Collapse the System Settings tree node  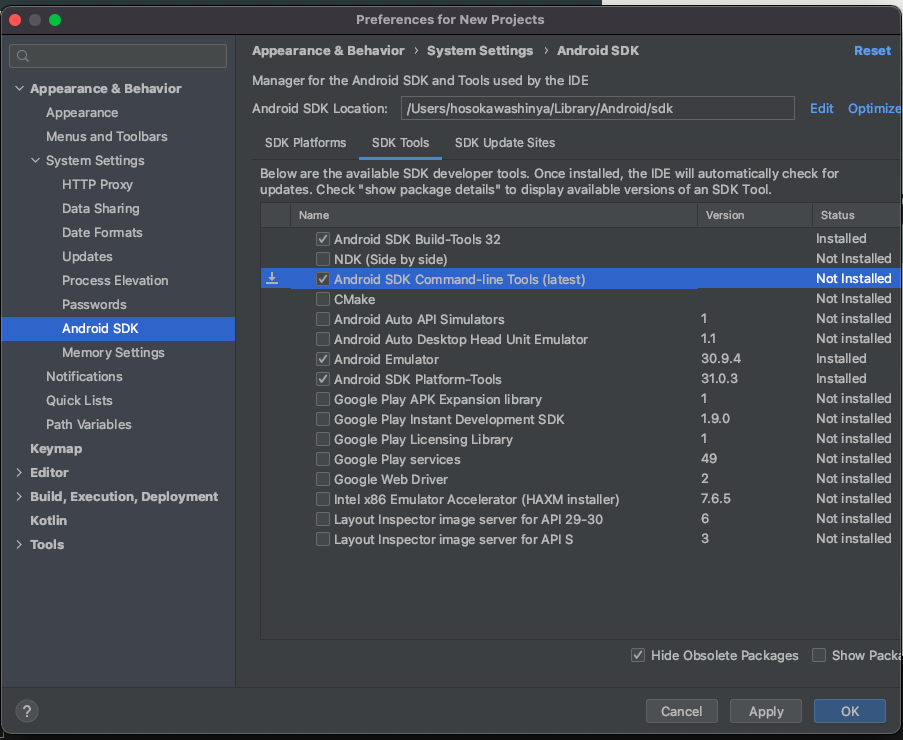point(35,161)
